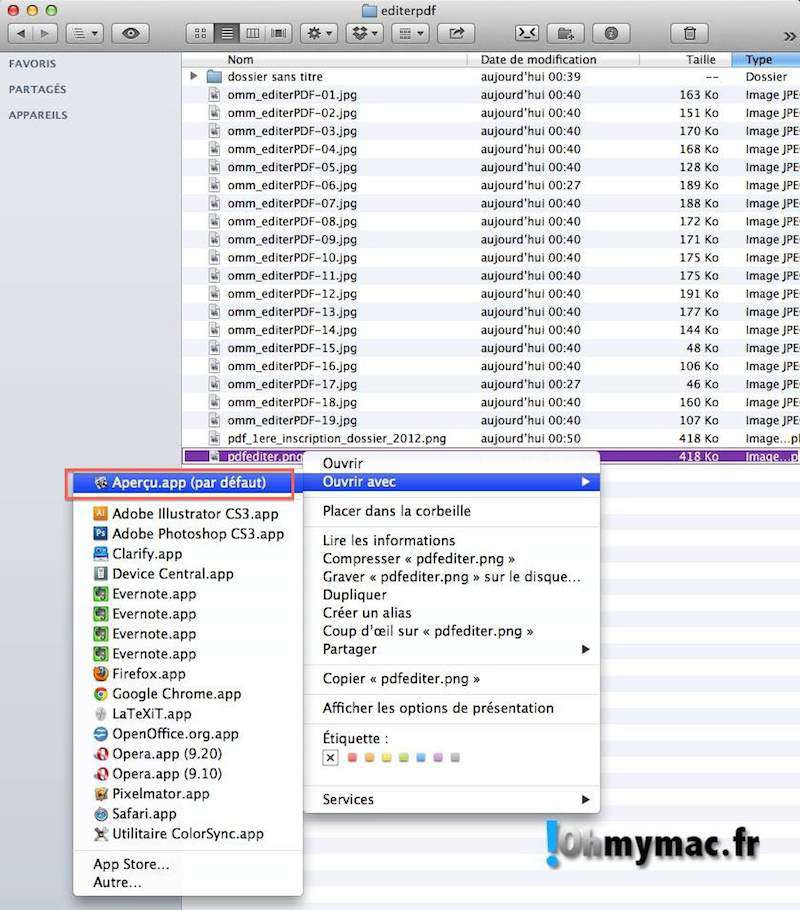The image size is (800, 910).
Task: Click the Aperçu.app icon in the submenu
Action: click(x=101, y=482)
